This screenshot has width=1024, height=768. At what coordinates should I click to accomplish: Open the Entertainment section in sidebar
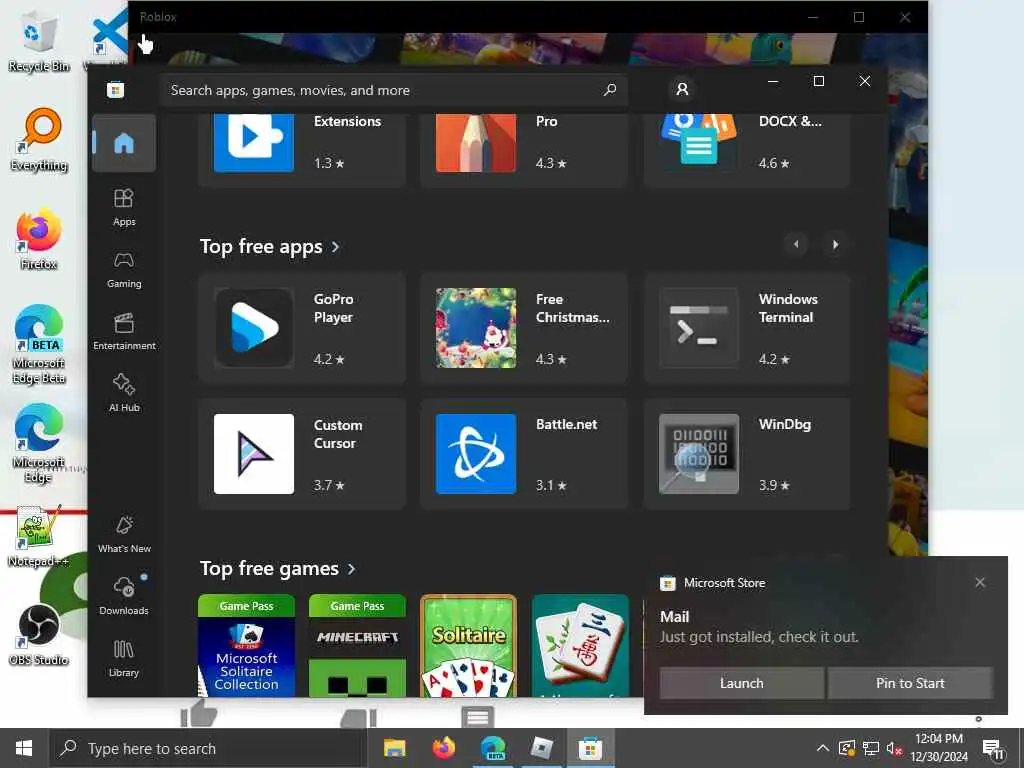pos(123,332)
